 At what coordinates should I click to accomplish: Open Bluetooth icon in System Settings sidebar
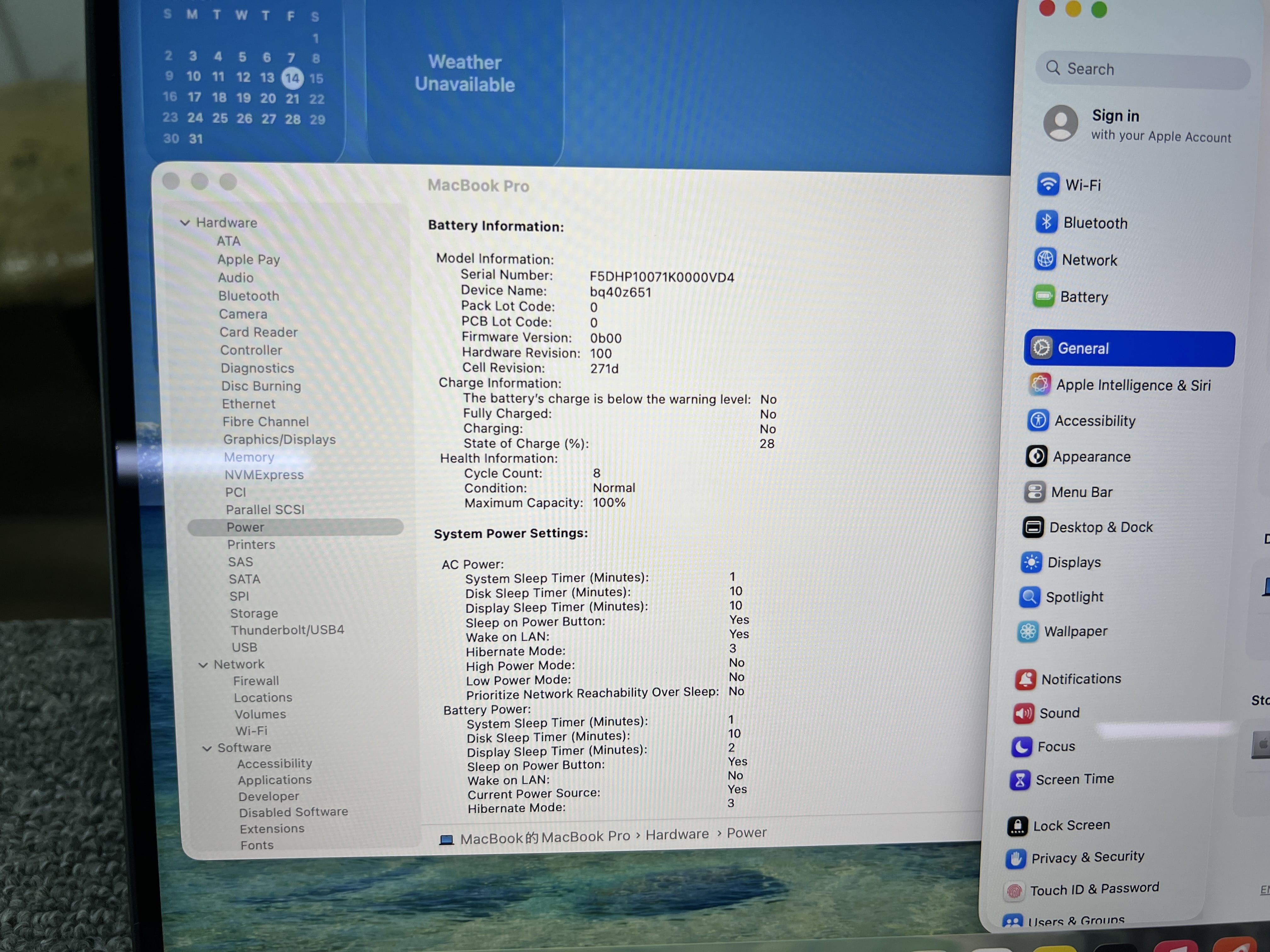[1046, 222]
